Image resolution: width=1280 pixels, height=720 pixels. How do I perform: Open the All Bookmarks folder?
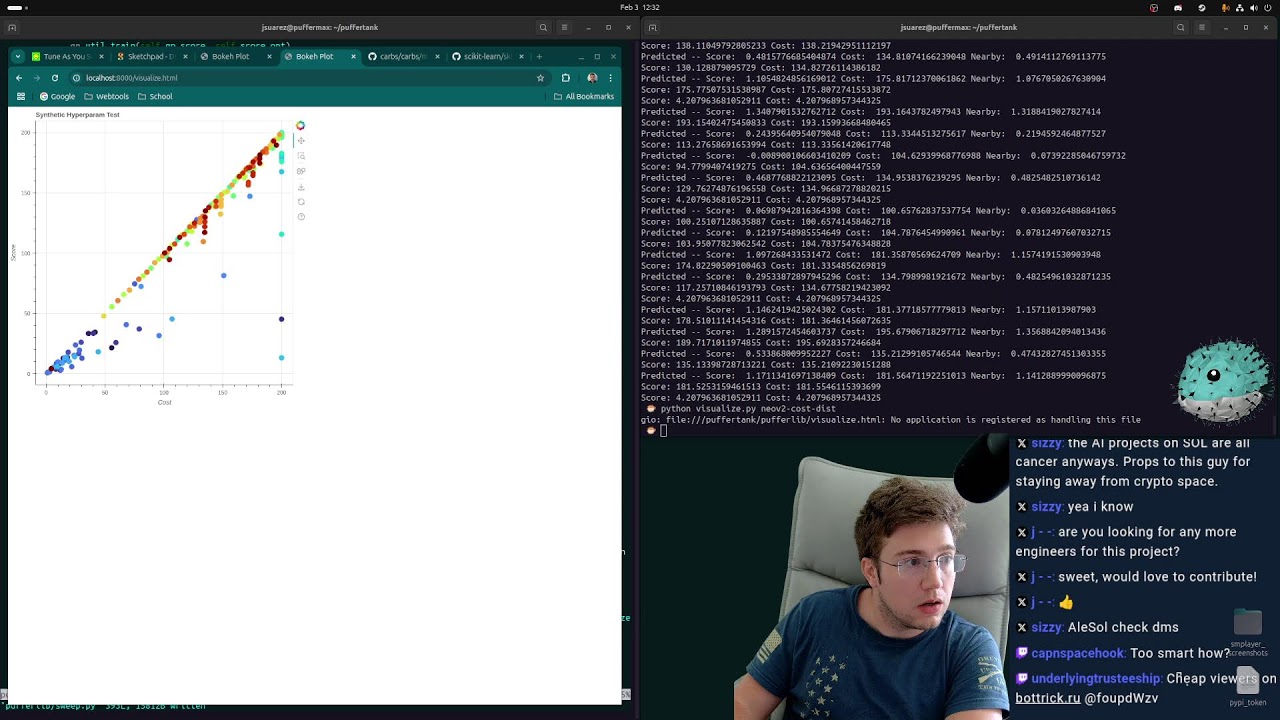pos(584,97)
